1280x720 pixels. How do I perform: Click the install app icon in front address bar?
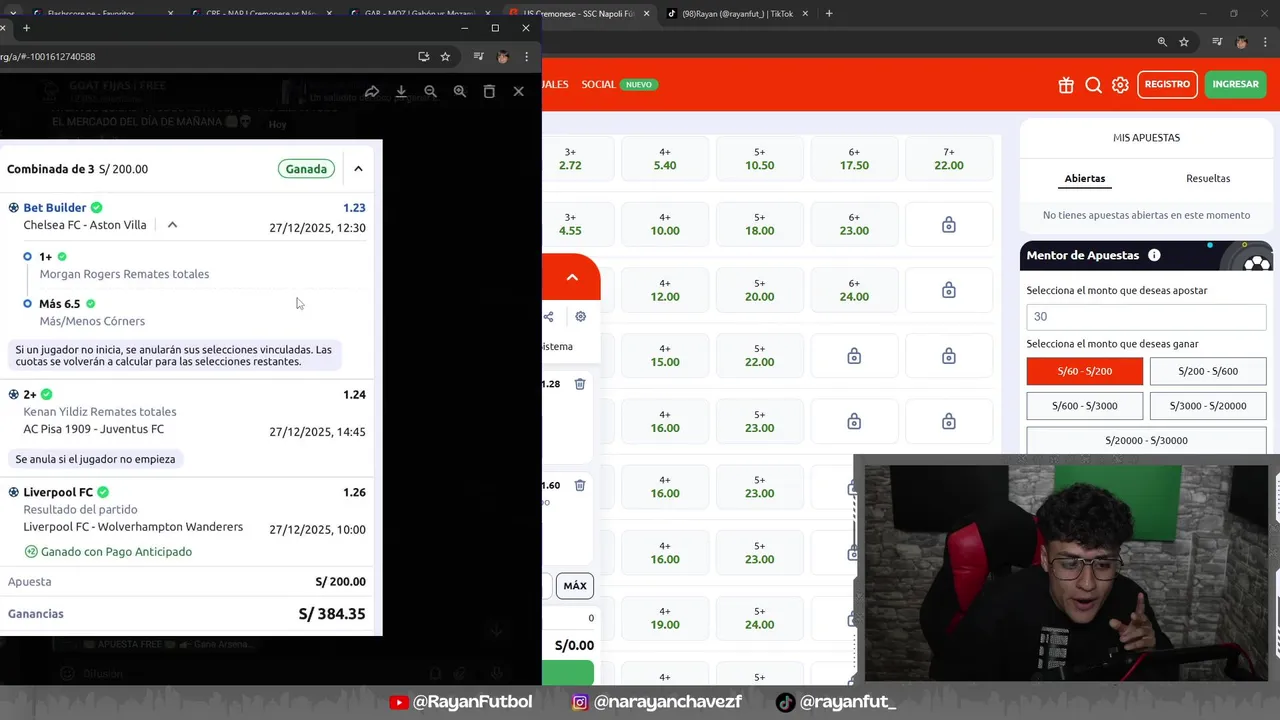[424, 57]
